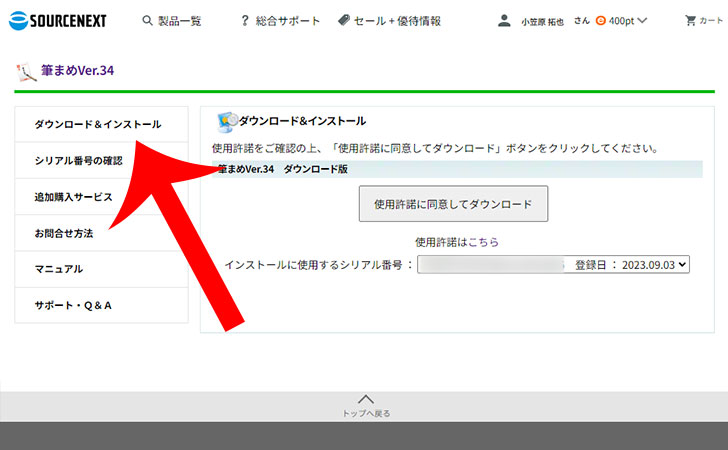Click the SOURCENEXT logo
Viewport: 728px width, 450px height.
coord(58,20)
